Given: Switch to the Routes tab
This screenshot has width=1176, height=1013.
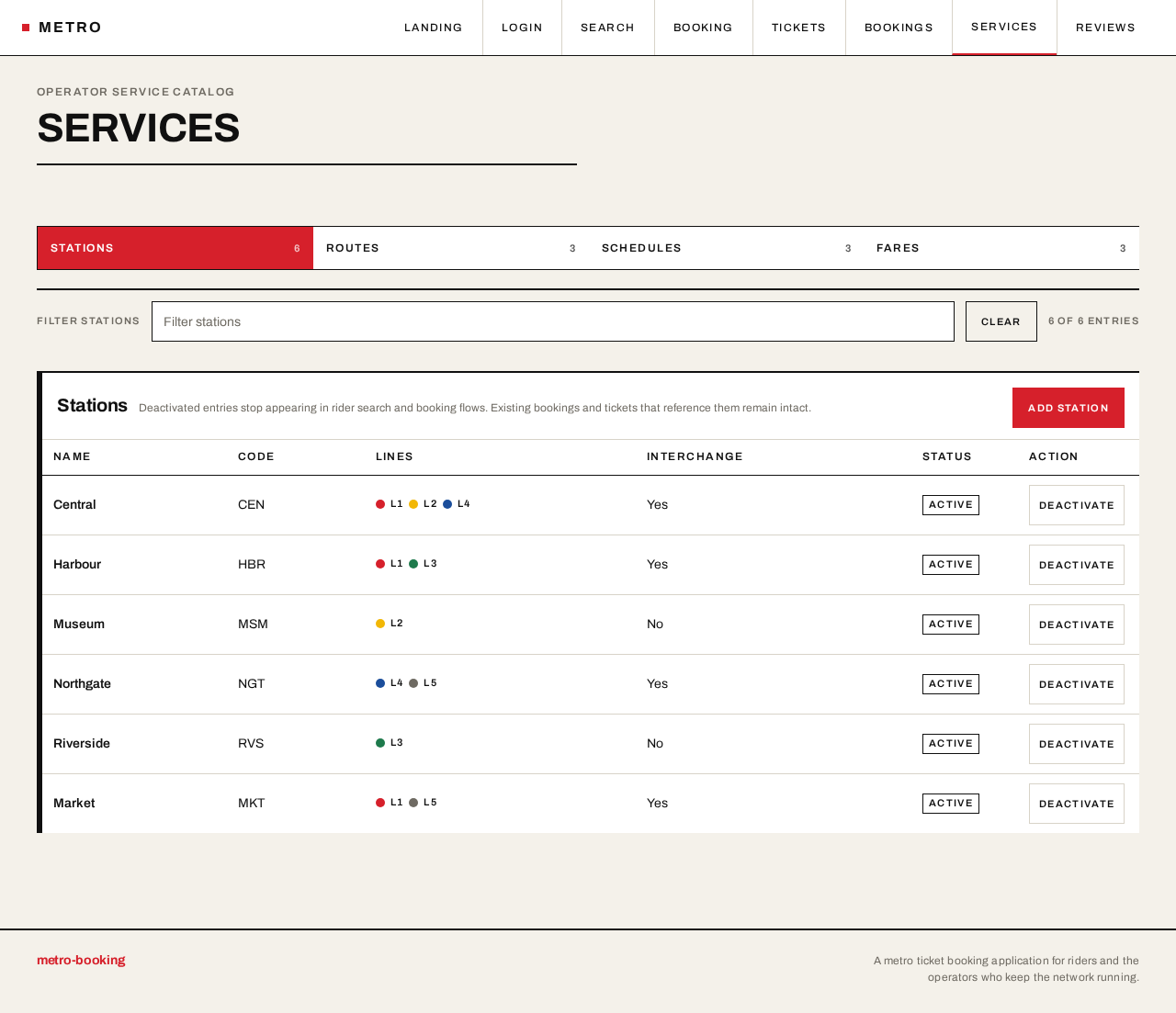Looking at the screenshot, I should point(451,248).
